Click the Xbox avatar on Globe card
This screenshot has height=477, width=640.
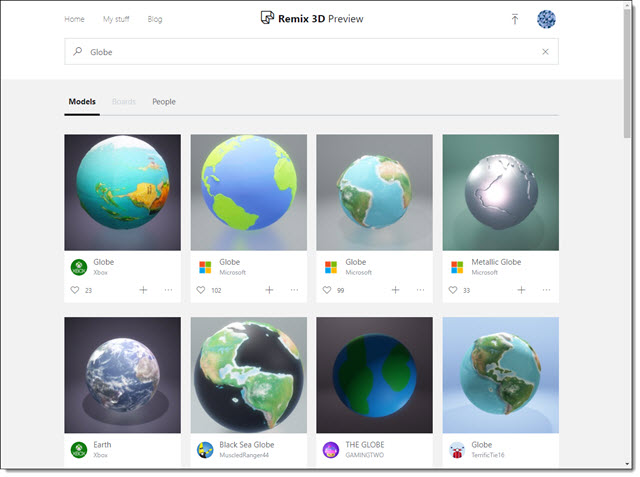[x=79, y=267]
